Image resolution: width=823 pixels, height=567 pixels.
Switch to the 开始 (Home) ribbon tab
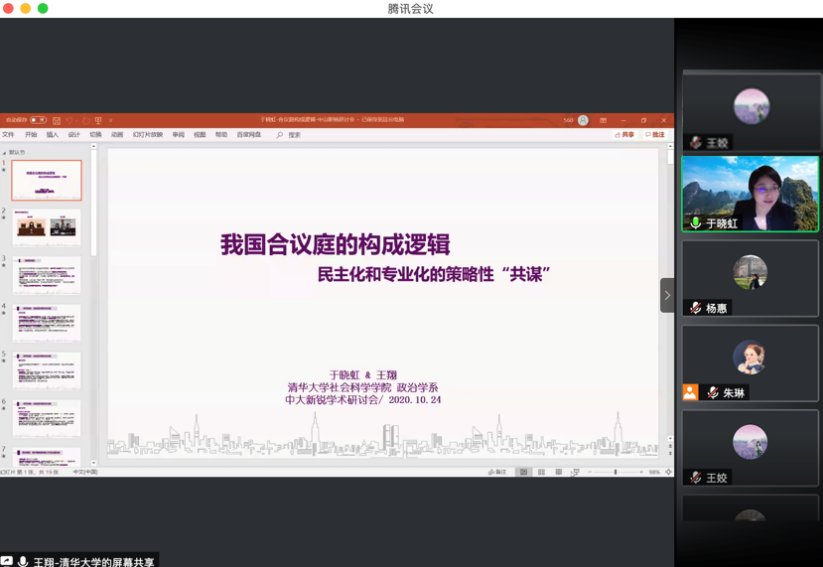[31, 134]
